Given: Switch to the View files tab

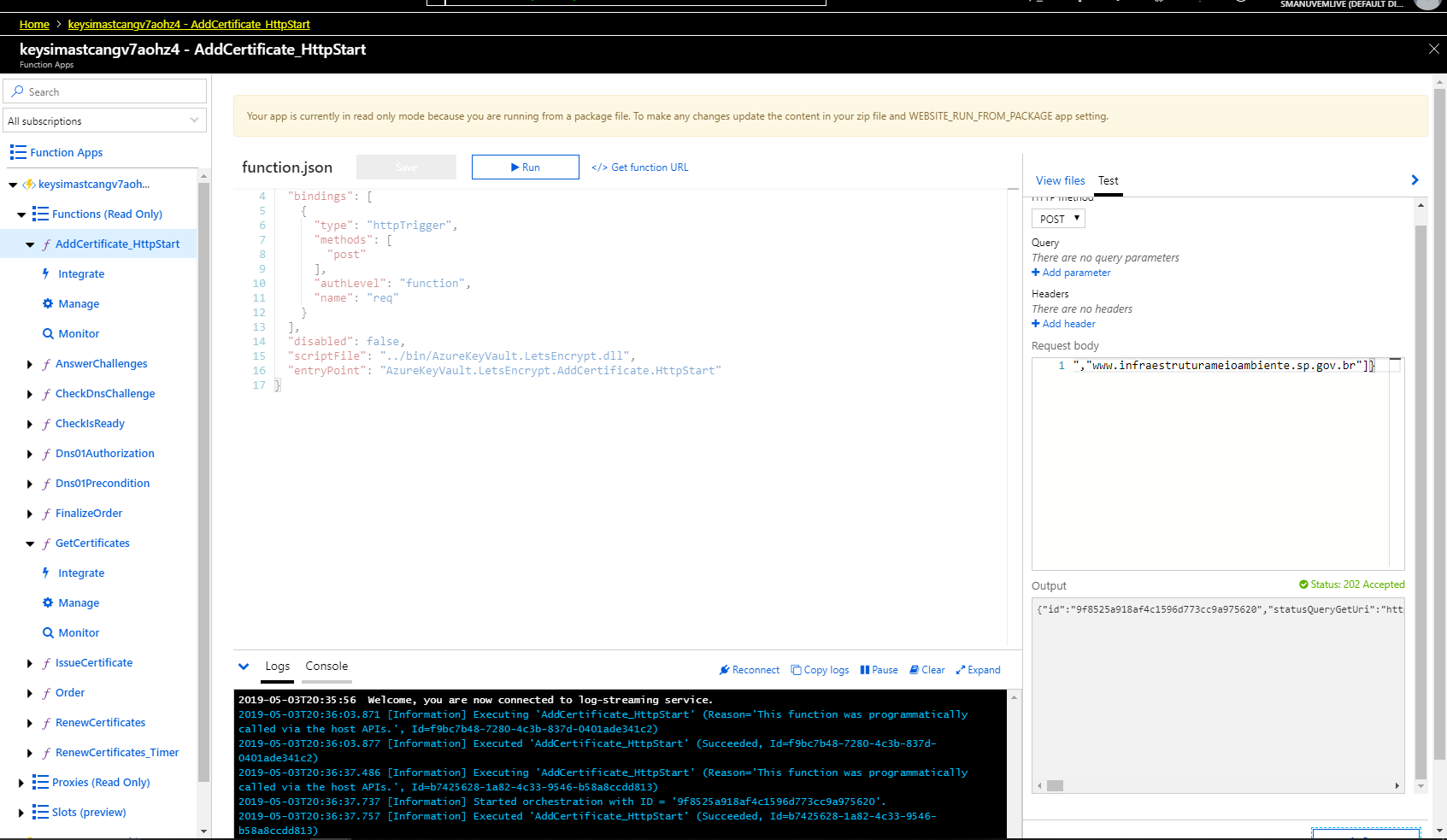Looking at the screenshot, I should 1060,180.
